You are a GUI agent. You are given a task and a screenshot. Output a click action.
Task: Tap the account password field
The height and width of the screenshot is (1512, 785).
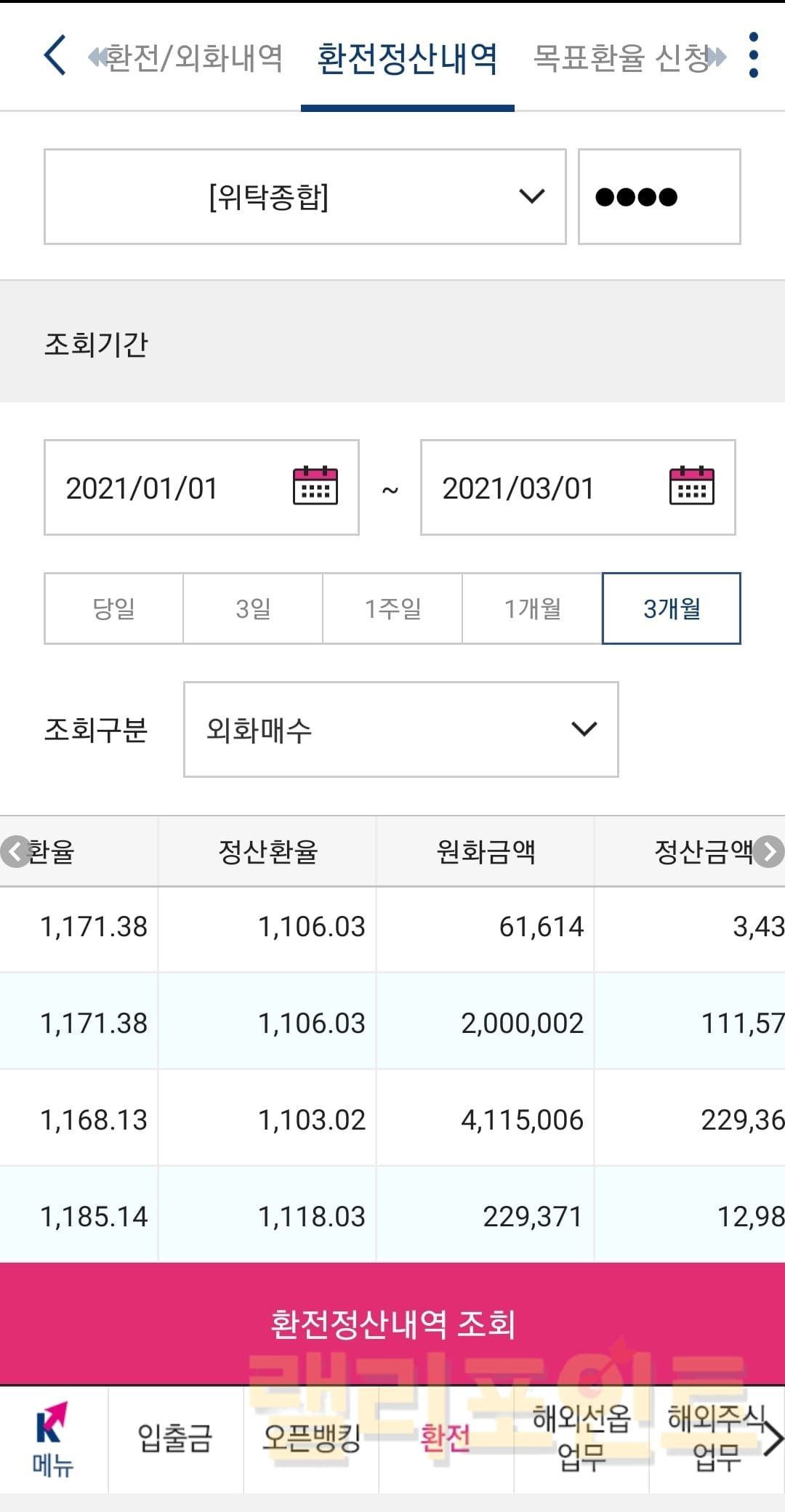click(x=659, y=197)
